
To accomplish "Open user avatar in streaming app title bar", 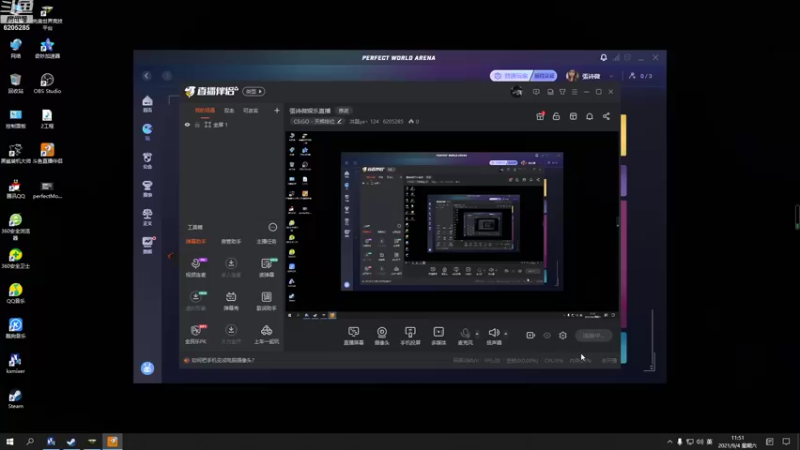I will (516, 92).
